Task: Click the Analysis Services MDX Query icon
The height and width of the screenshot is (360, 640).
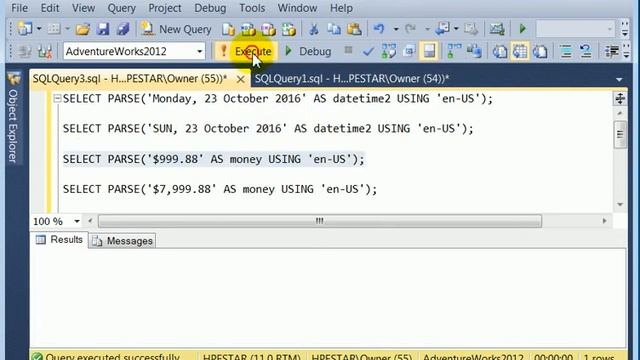Action: [x=248, y=29]
